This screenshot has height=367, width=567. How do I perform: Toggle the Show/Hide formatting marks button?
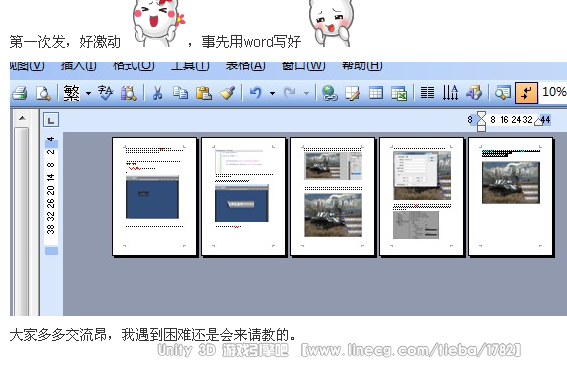click(526, 93)
